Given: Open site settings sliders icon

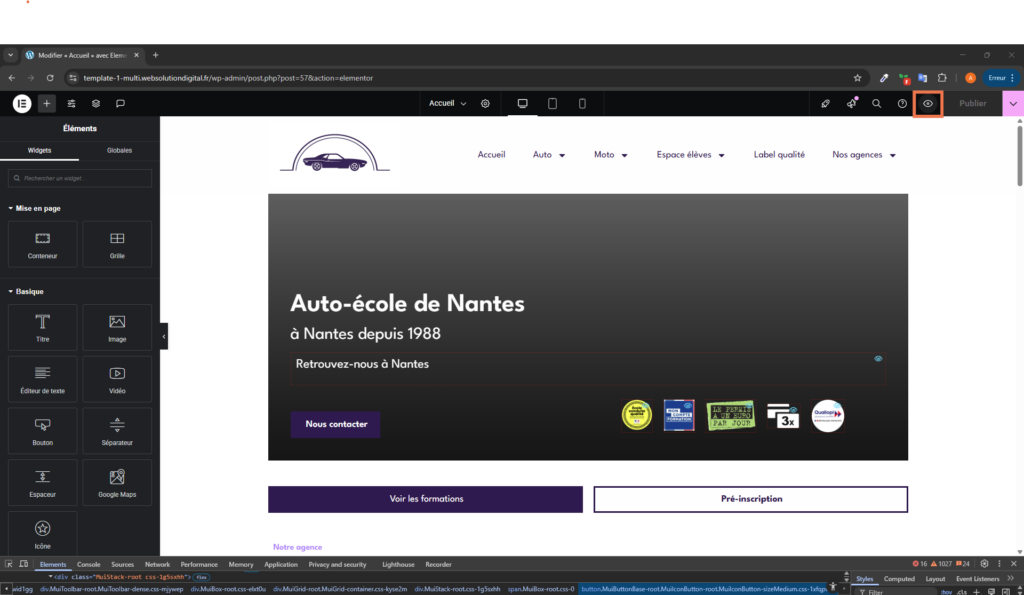Looking at the screenshot, I should click(x=72, y=103).
